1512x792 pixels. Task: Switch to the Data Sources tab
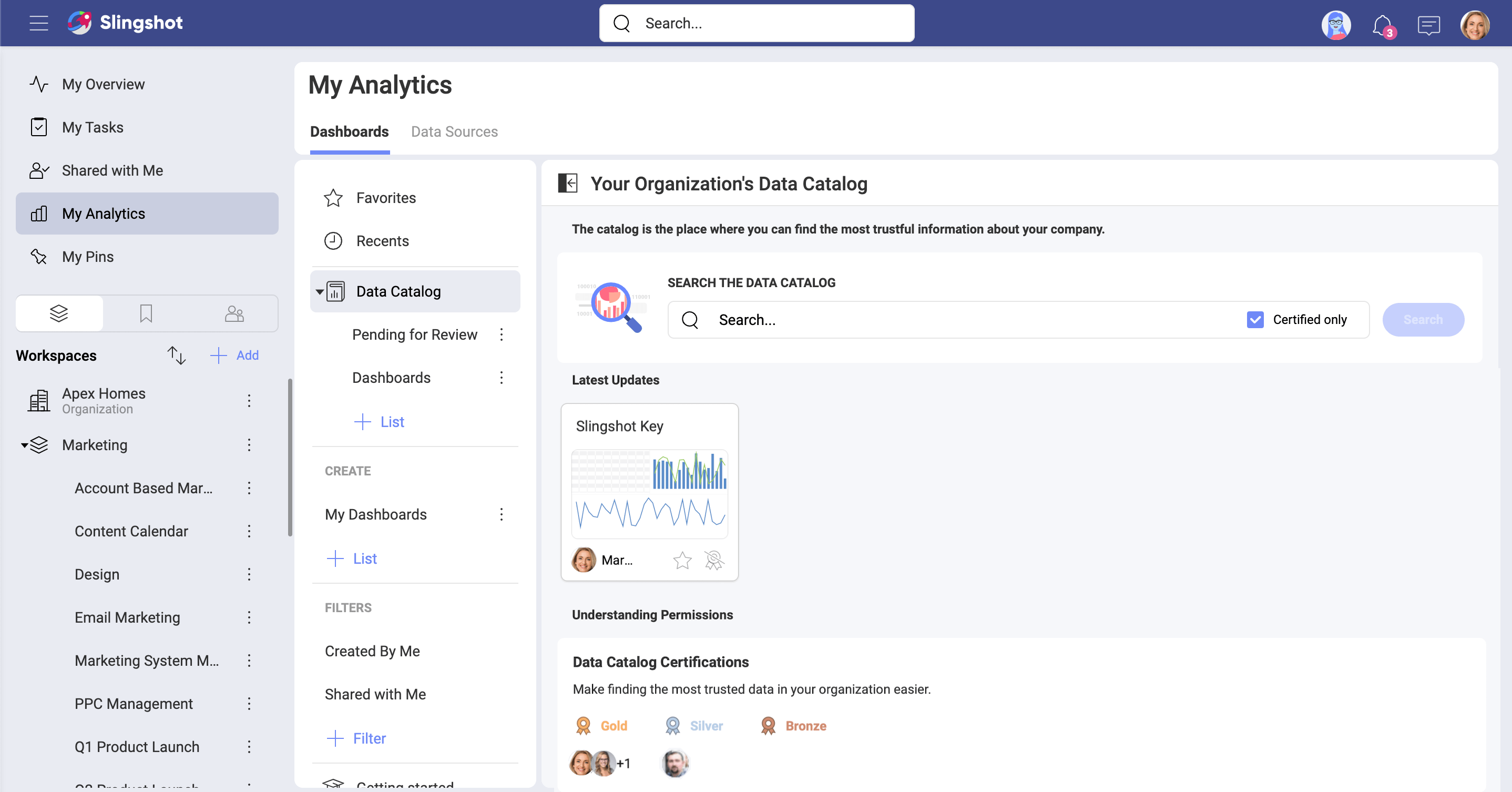coord(454,131)
